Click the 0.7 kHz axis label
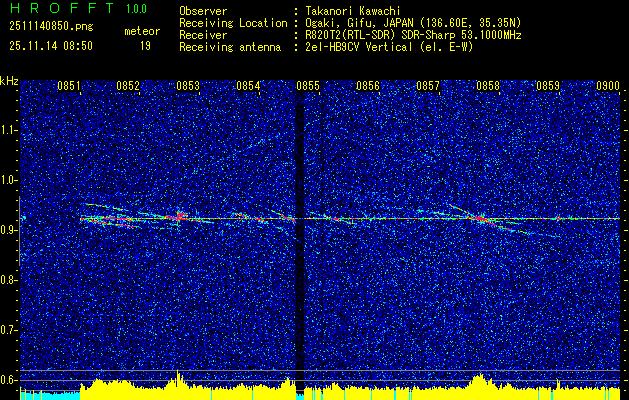This screenshot has width=629, height=400. pyautogui.click(x=8, y=330)
